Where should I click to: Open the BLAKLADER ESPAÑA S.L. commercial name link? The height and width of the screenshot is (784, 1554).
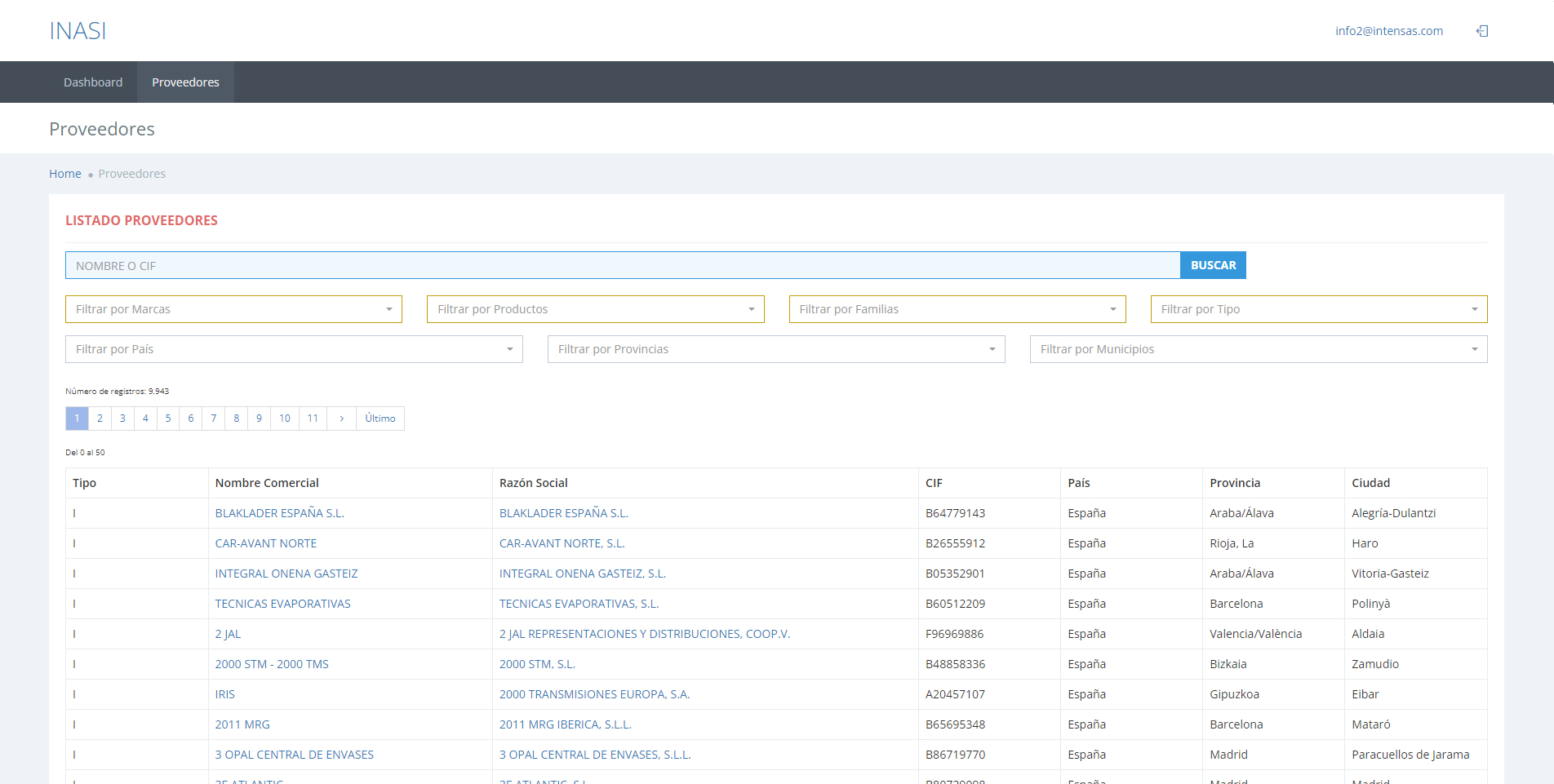(279, 513)
